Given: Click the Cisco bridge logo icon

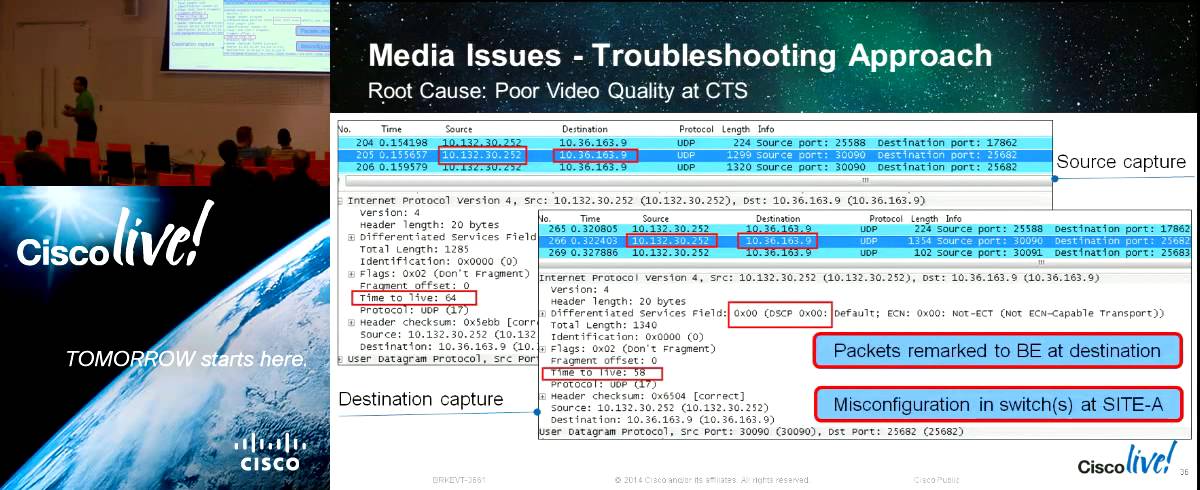Looking at the screenshot, I should pyautogui.click(x=268, y=451).
